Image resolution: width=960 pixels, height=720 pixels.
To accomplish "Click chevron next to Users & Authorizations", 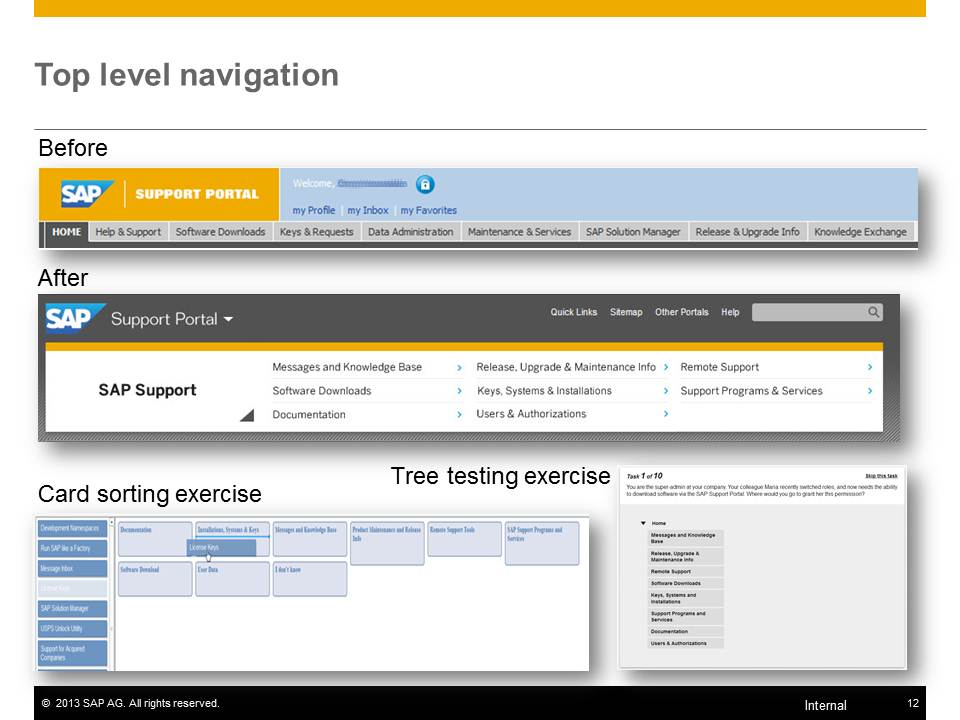I will pos(666,414).
